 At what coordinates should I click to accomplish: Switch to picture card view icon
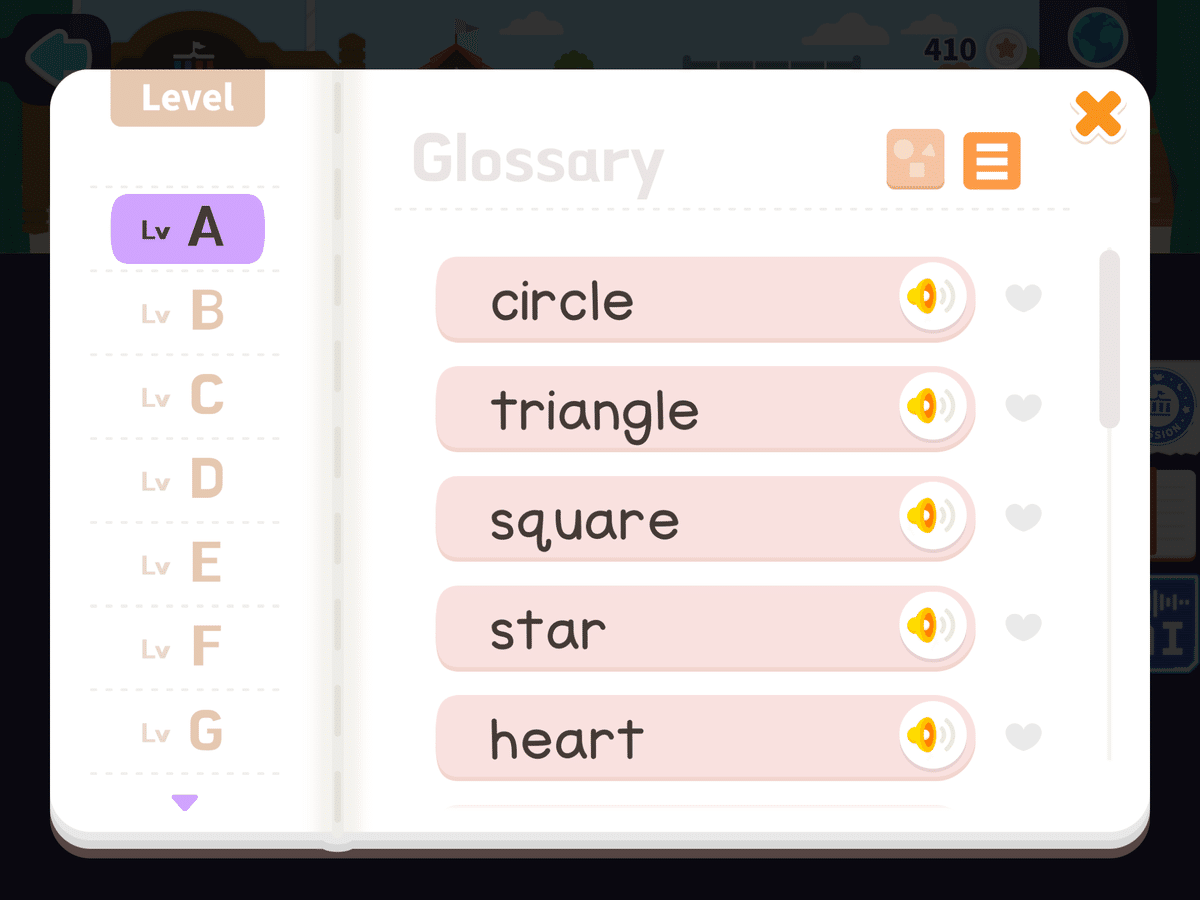[x=915, y=159]
